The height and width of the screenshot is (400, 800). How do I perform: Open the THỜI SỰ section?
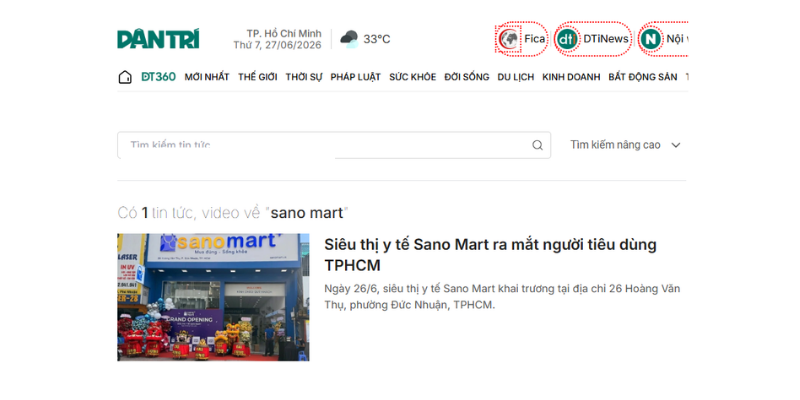tap(304, 77)
